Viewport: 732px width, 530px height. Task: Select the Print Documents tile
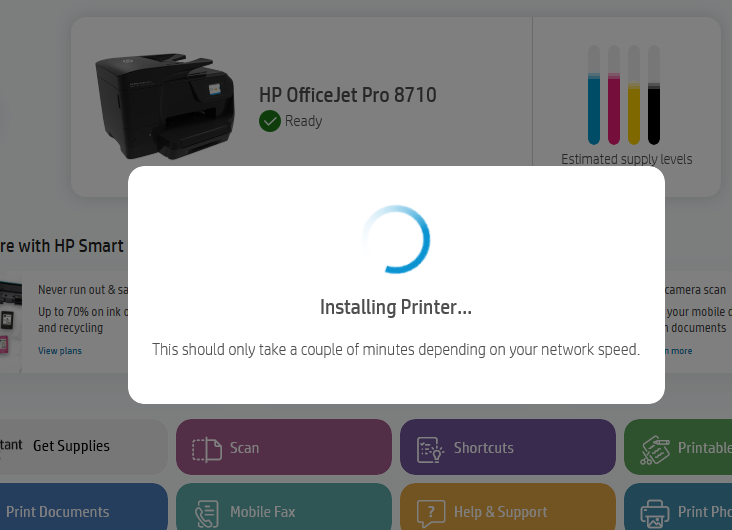tap(84, 507)
